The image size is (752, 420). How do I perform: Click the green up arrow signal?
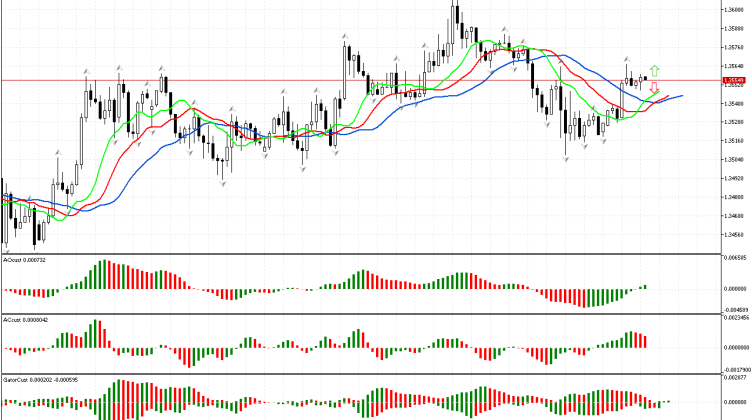654,69
